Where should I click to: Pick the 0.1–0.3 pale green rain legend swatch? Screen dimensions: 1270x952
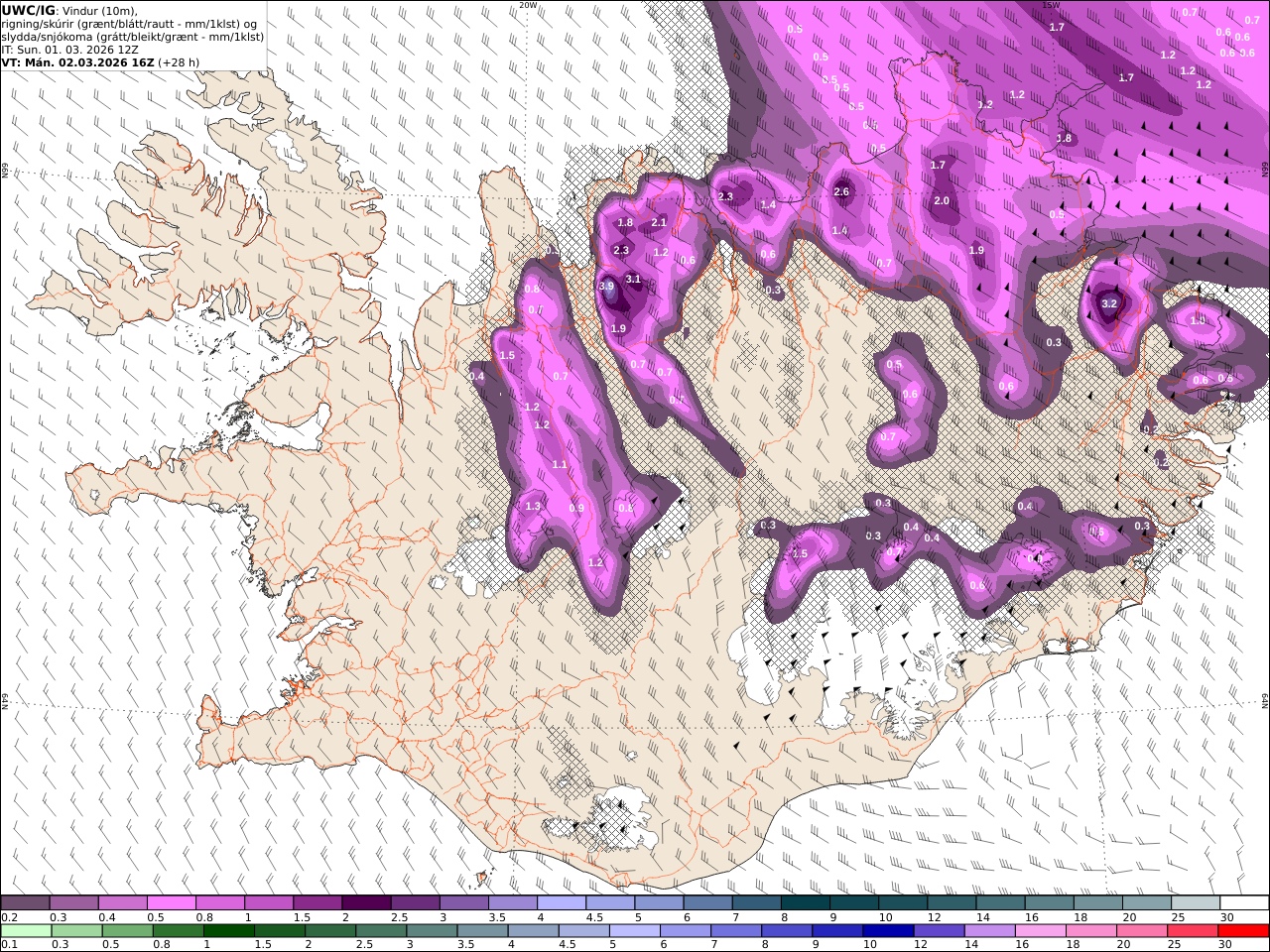coord(27,931)
